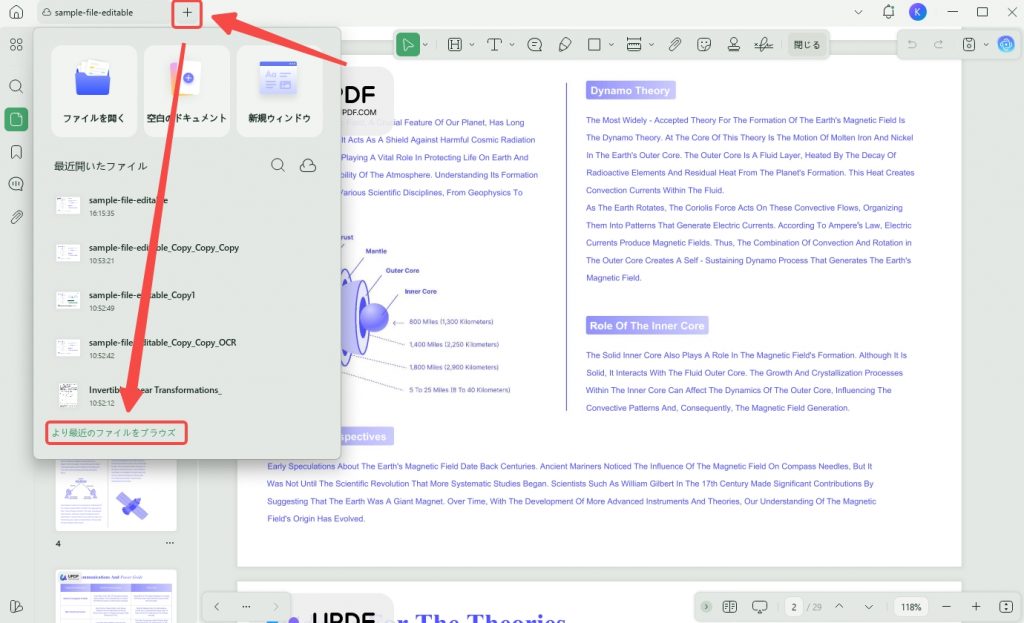Toggle two-page view mode

(729, 607)
